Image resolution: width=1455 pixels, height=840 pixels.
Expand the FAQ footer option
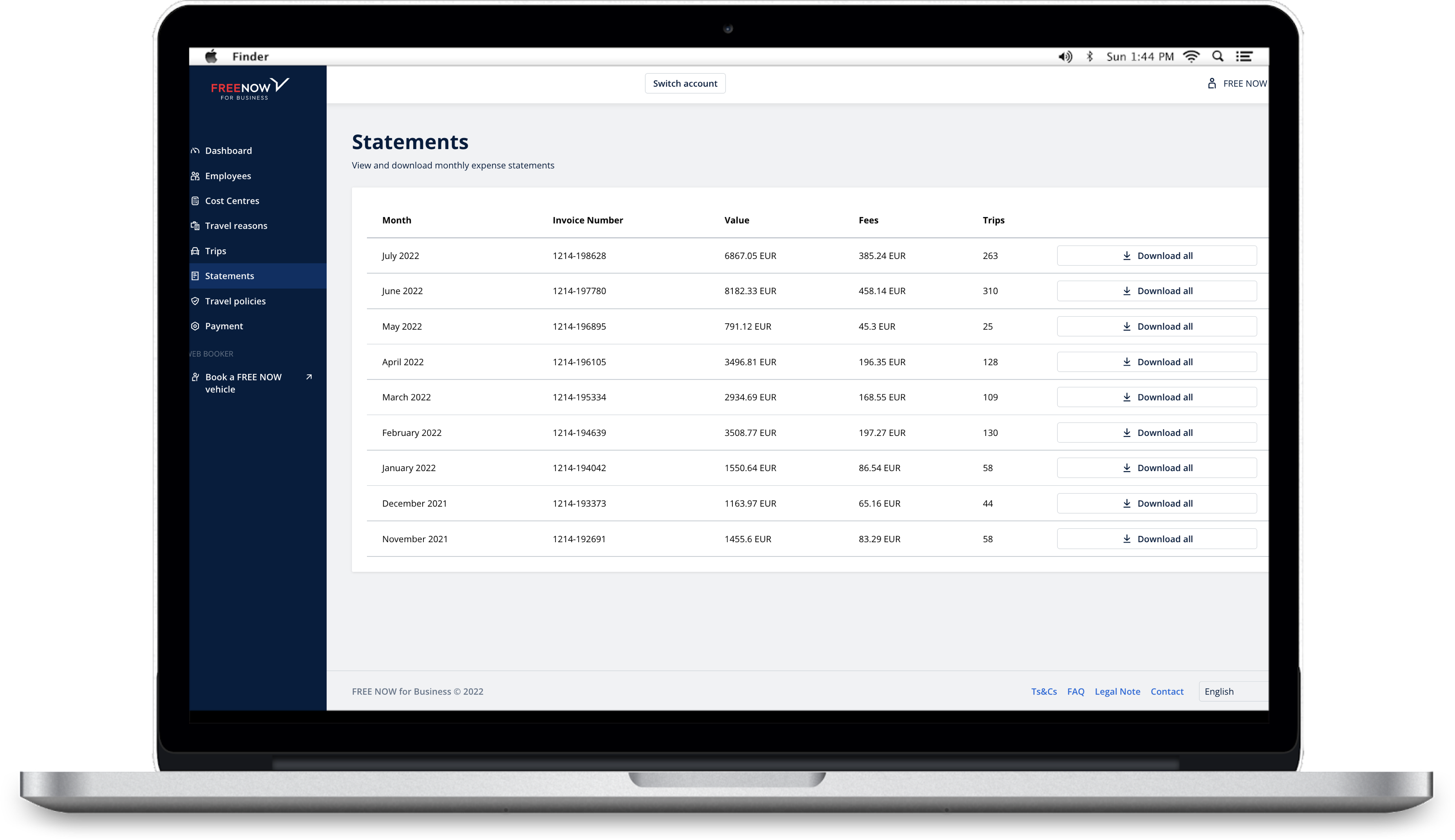click(1076, 691)
